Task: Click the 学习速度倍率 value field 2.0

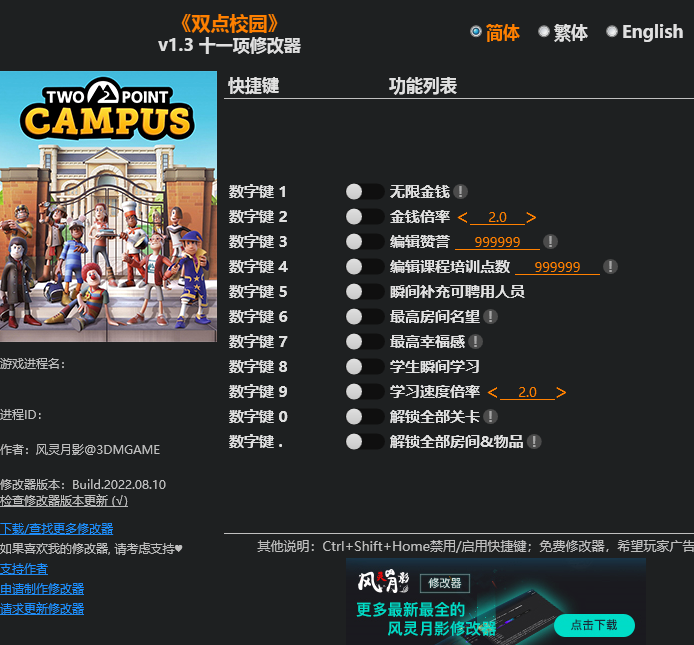Action: click(527, 392)
